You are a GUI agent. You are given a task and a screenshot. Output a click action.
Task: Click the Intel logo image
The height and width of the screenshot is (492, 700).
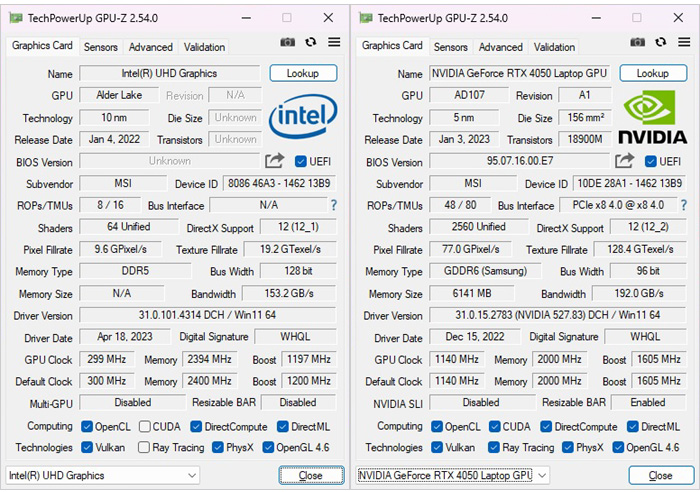(x=303, y=116)
